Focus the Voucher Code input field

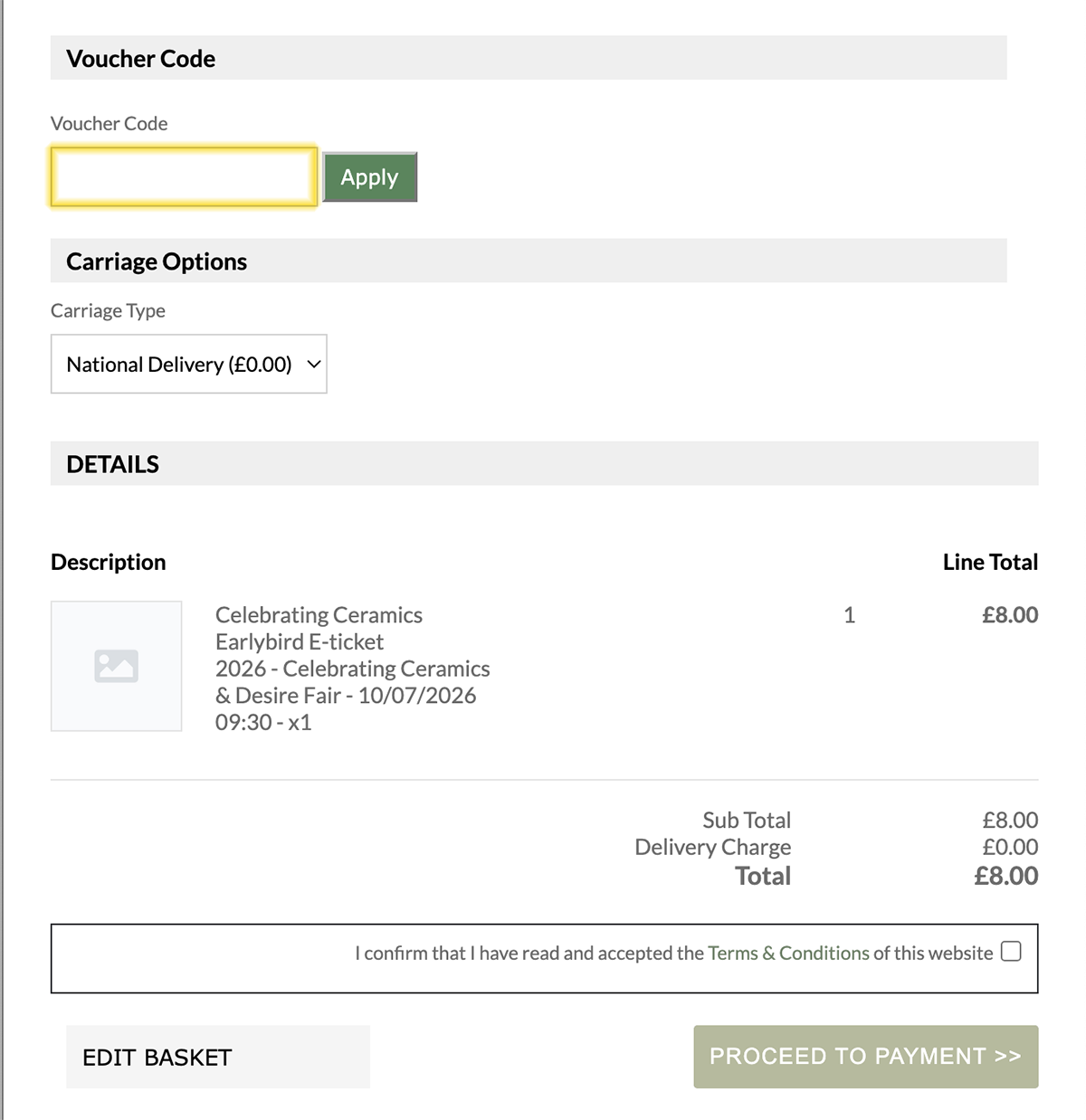click(184, 176)
